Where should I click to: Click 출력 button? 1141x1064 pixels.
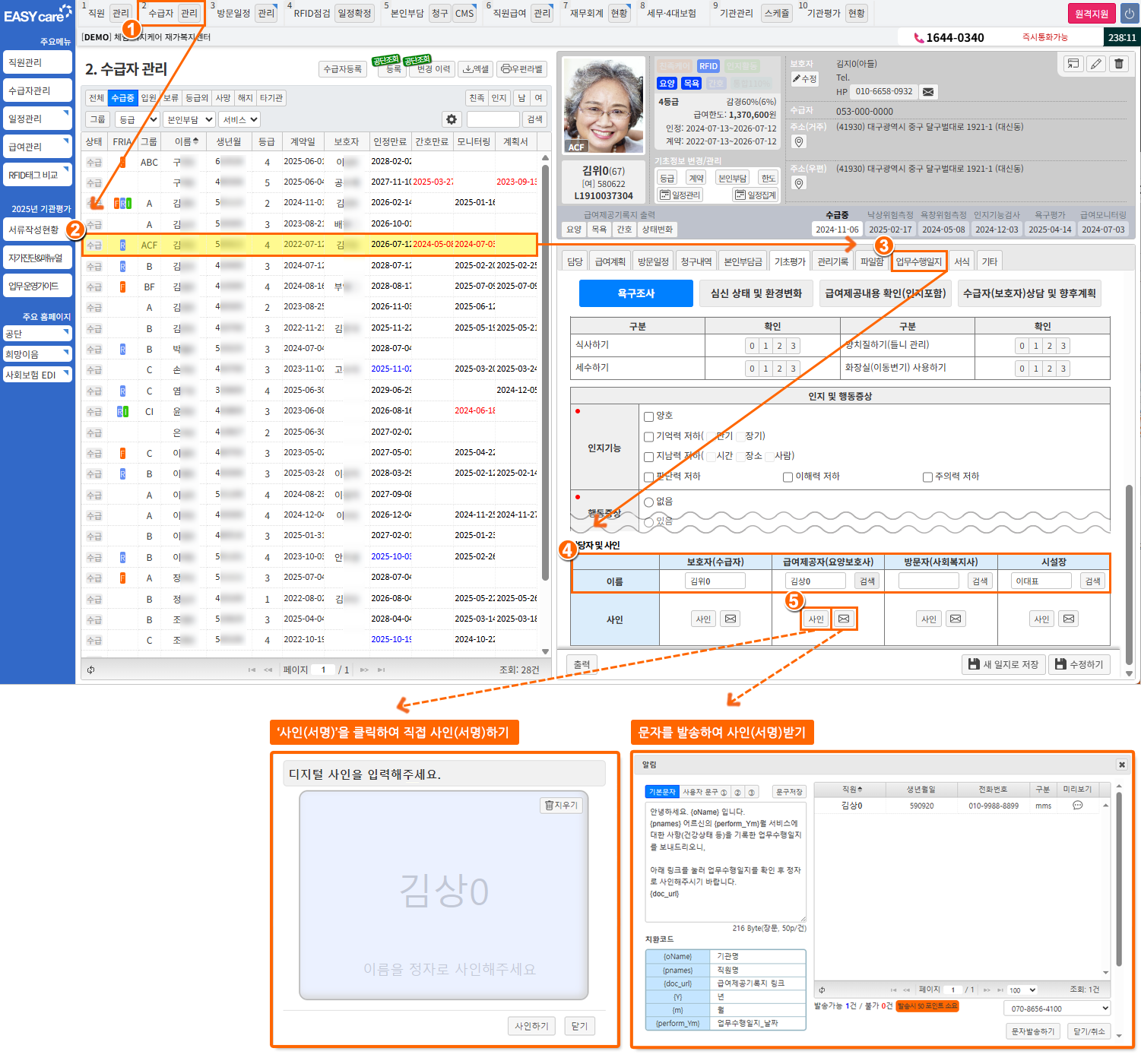582,664
